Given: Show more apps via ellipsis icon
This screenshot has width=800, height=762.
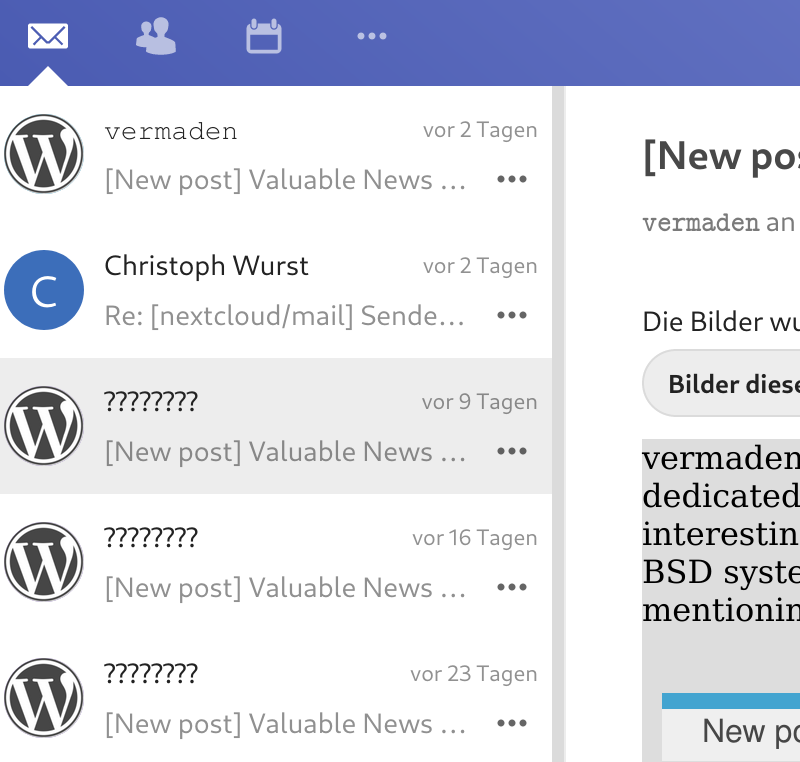Looking at the screenshot, I should (x=371, y=36).
